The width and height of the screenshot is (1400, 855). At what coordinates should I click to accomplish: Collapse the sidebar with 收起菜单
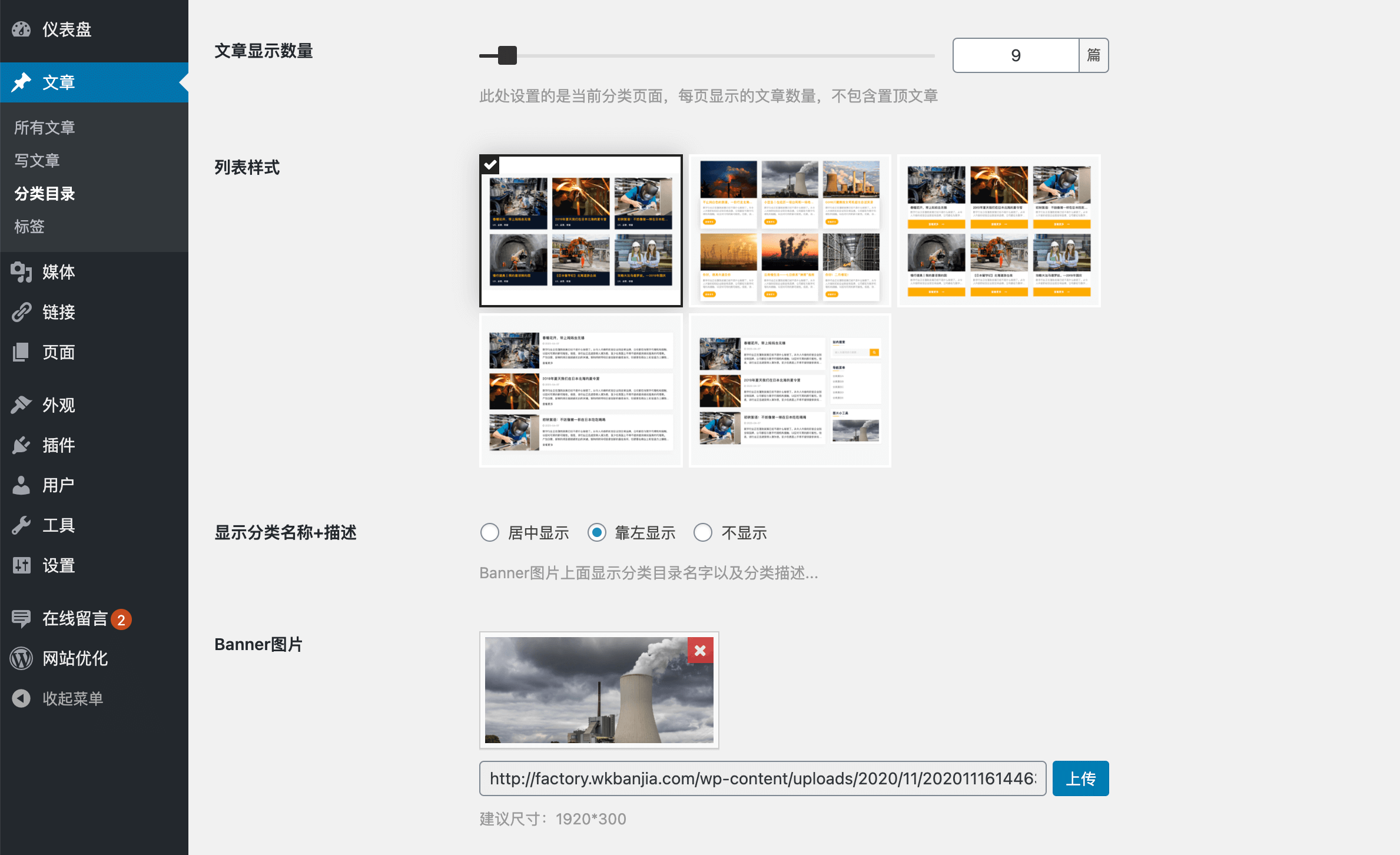(x=72, y=698)
